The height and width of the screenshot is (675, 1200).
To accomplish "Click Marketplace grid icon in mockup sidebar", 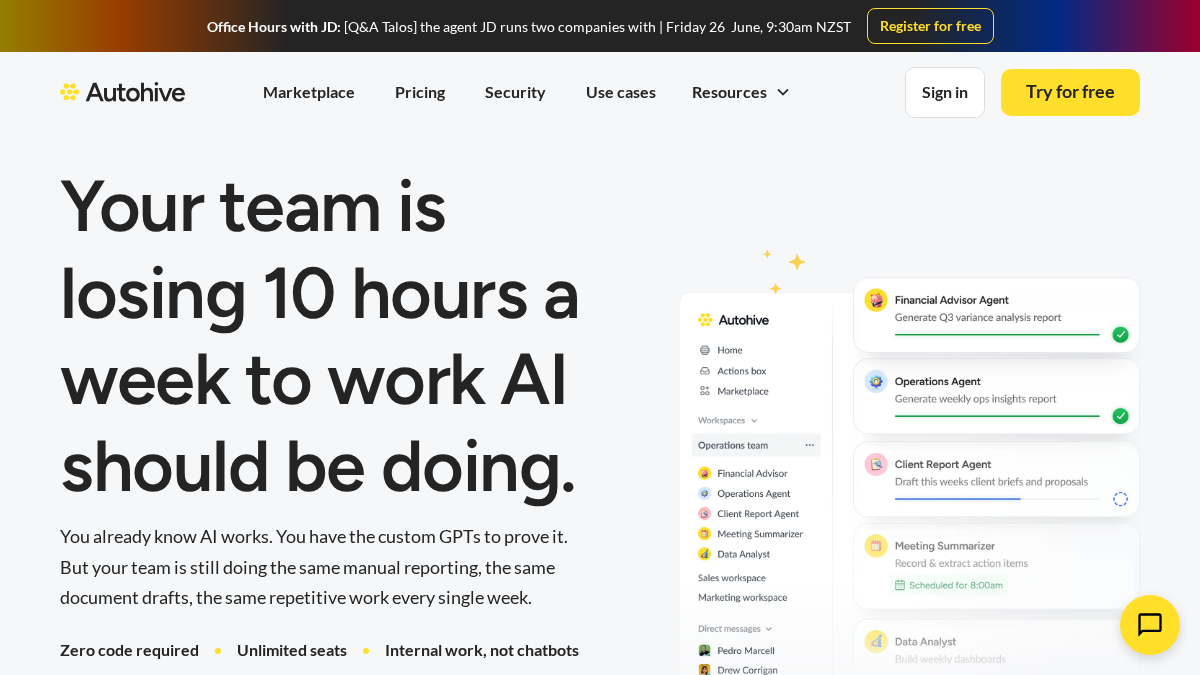I will point(705,391).
